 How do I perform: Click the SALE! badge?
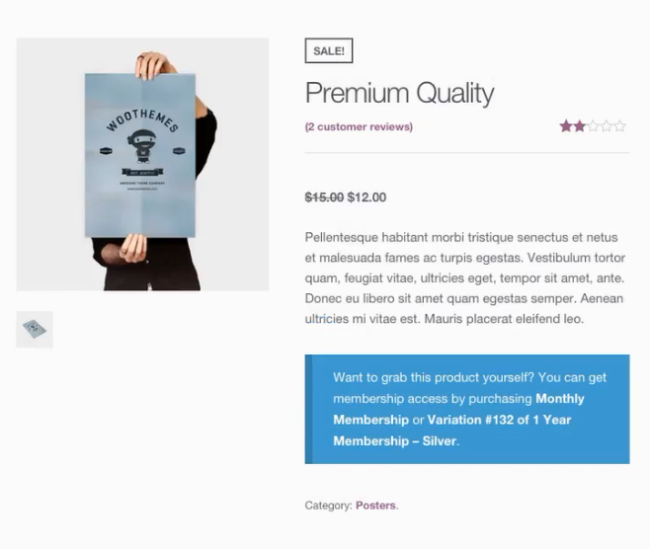(328, 51)
